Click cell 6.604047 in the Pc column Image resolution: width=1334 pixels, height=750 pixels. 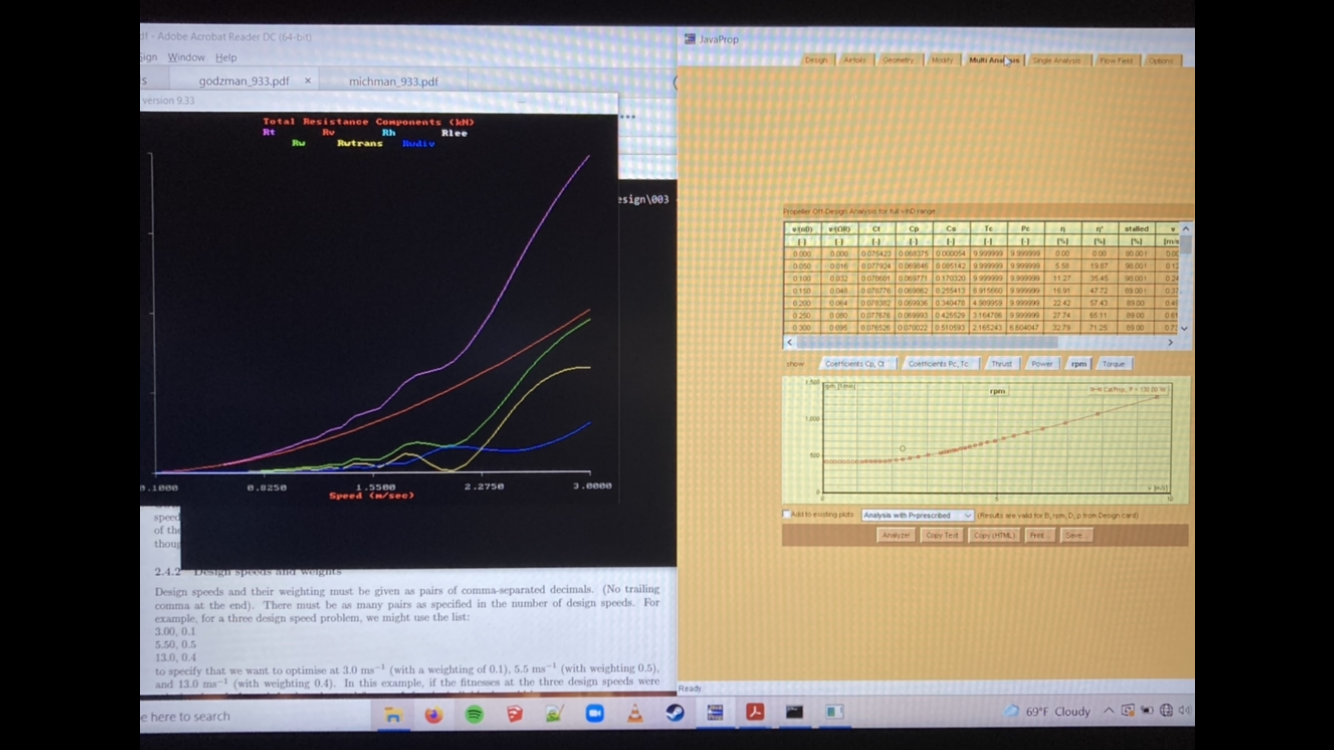(1026, 327)
